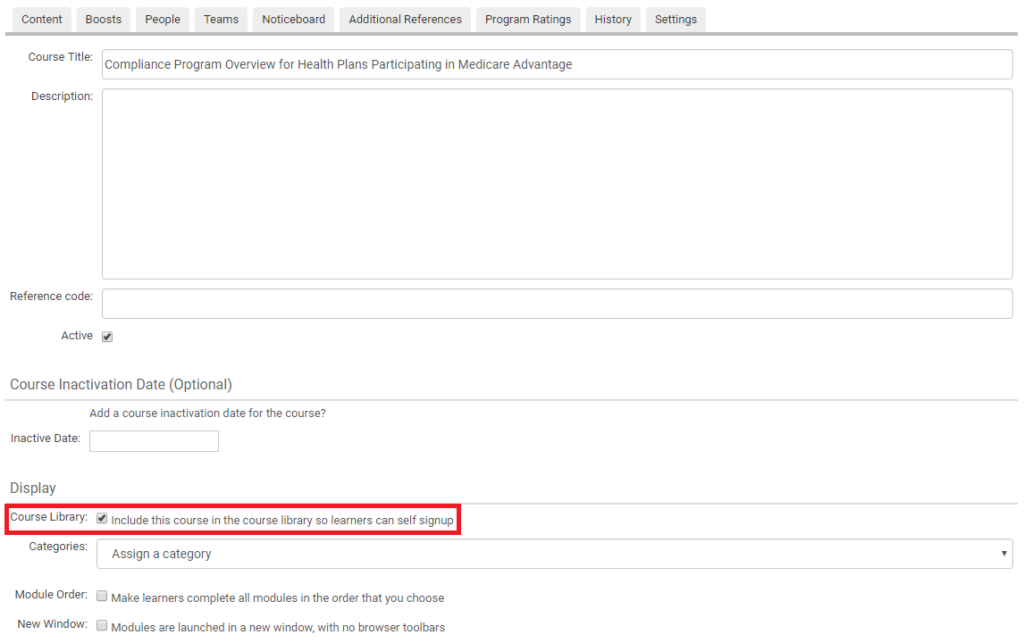Open the Additional References tab
The height and width of the screenshot is (643, 1024).
coord(404,19)
